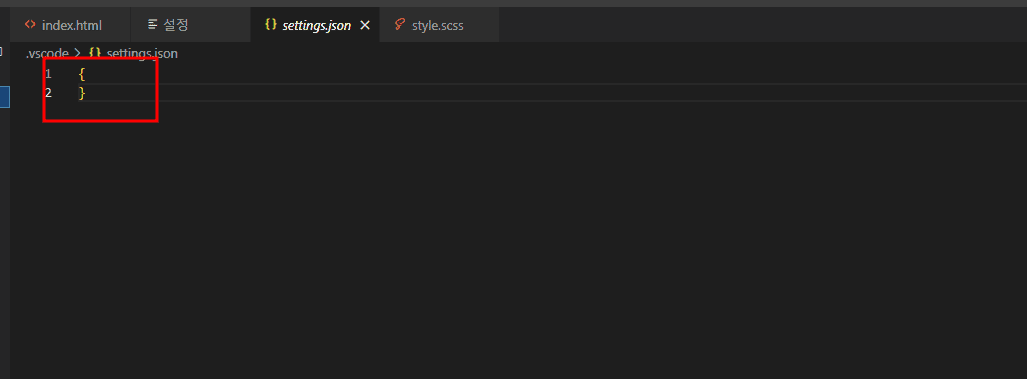Close the settings.json tab

point(365,26)
